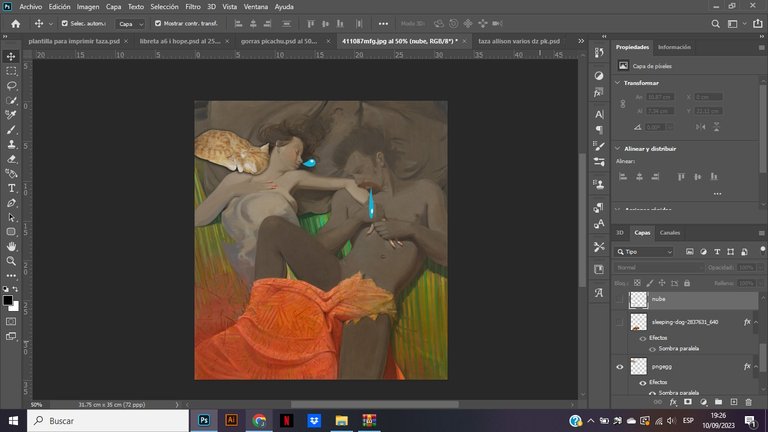768x432 pixels.
Task: Toggle the layer filter switch in Capas
Action: click(x=763, y=250)
